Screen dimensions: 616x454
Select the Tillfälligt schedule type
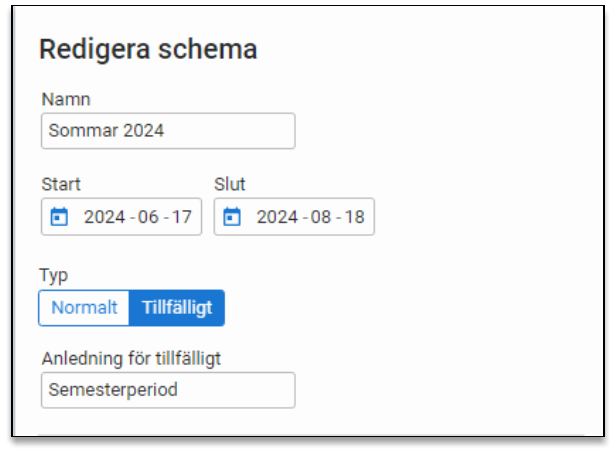tap(177, 308)
